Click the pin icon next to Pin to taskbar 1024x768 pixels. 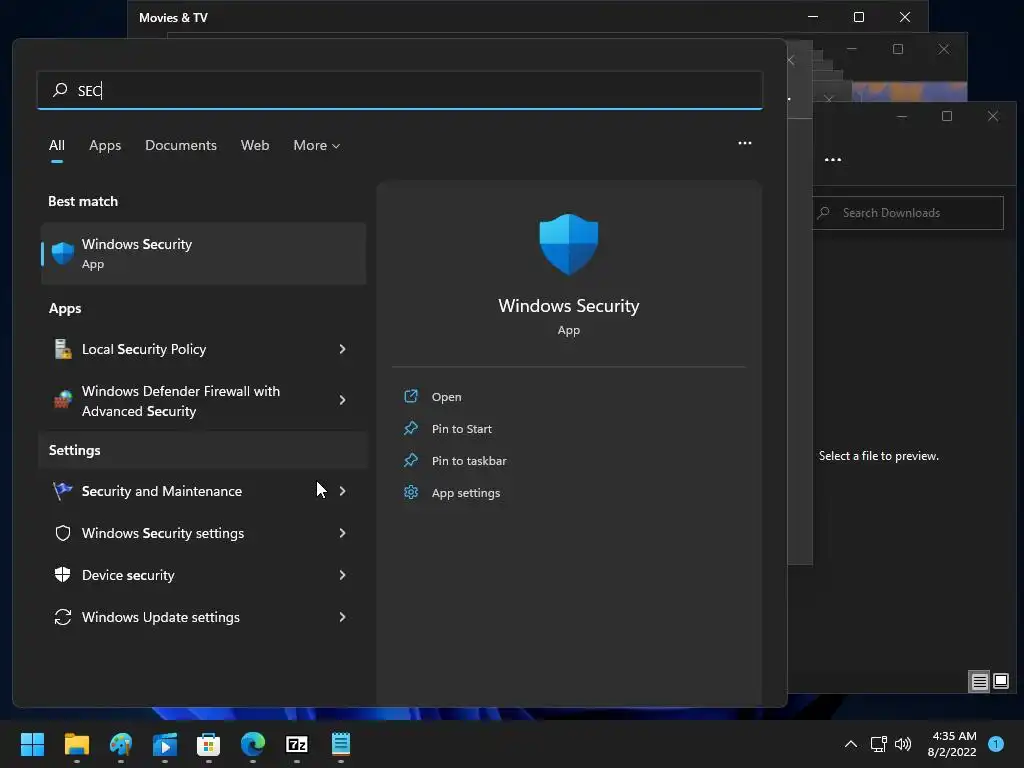coord(411,460)
